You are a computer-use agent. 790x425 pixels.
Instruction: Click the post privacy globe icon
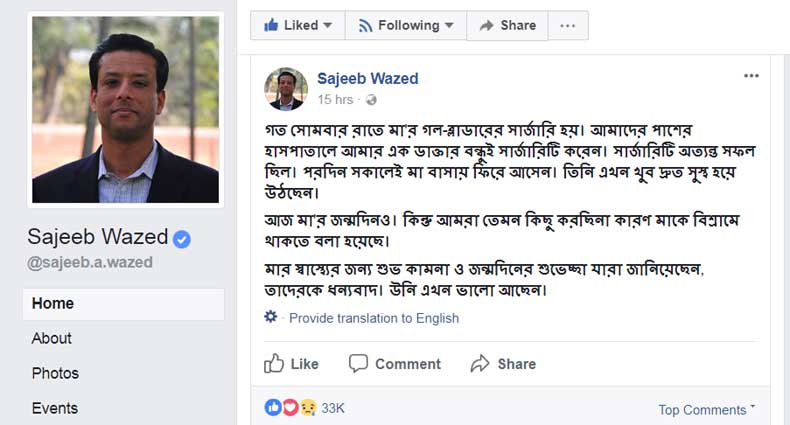click(371, 100)
